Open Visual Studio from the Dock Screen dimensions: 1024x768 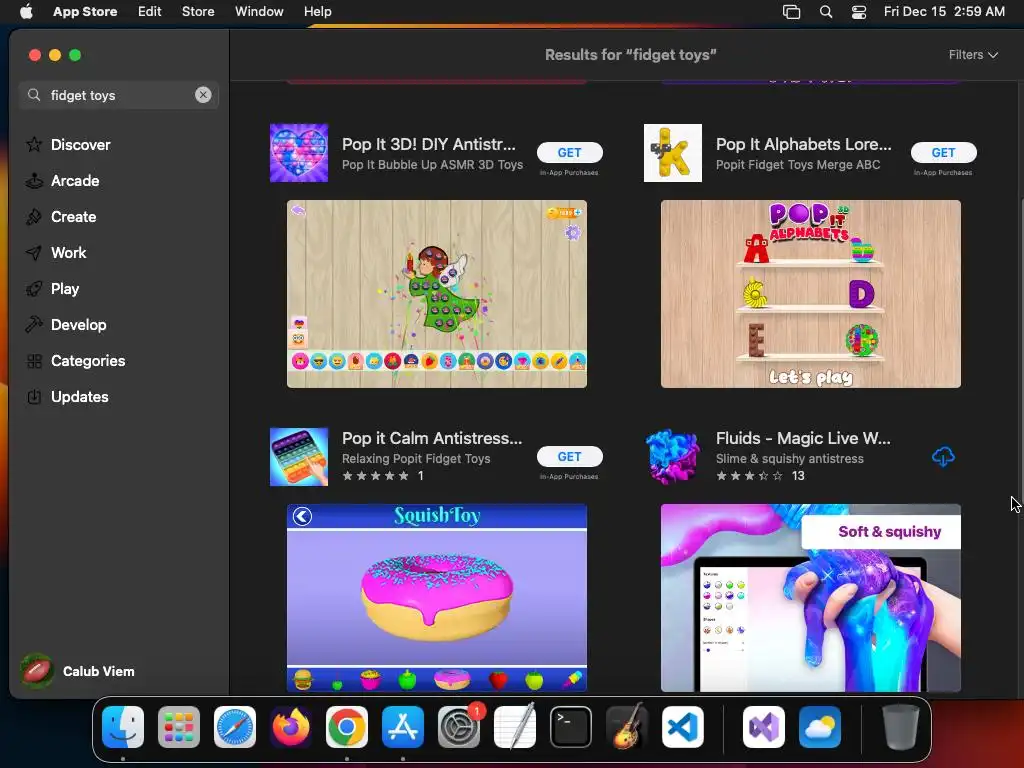coord(764,727)
